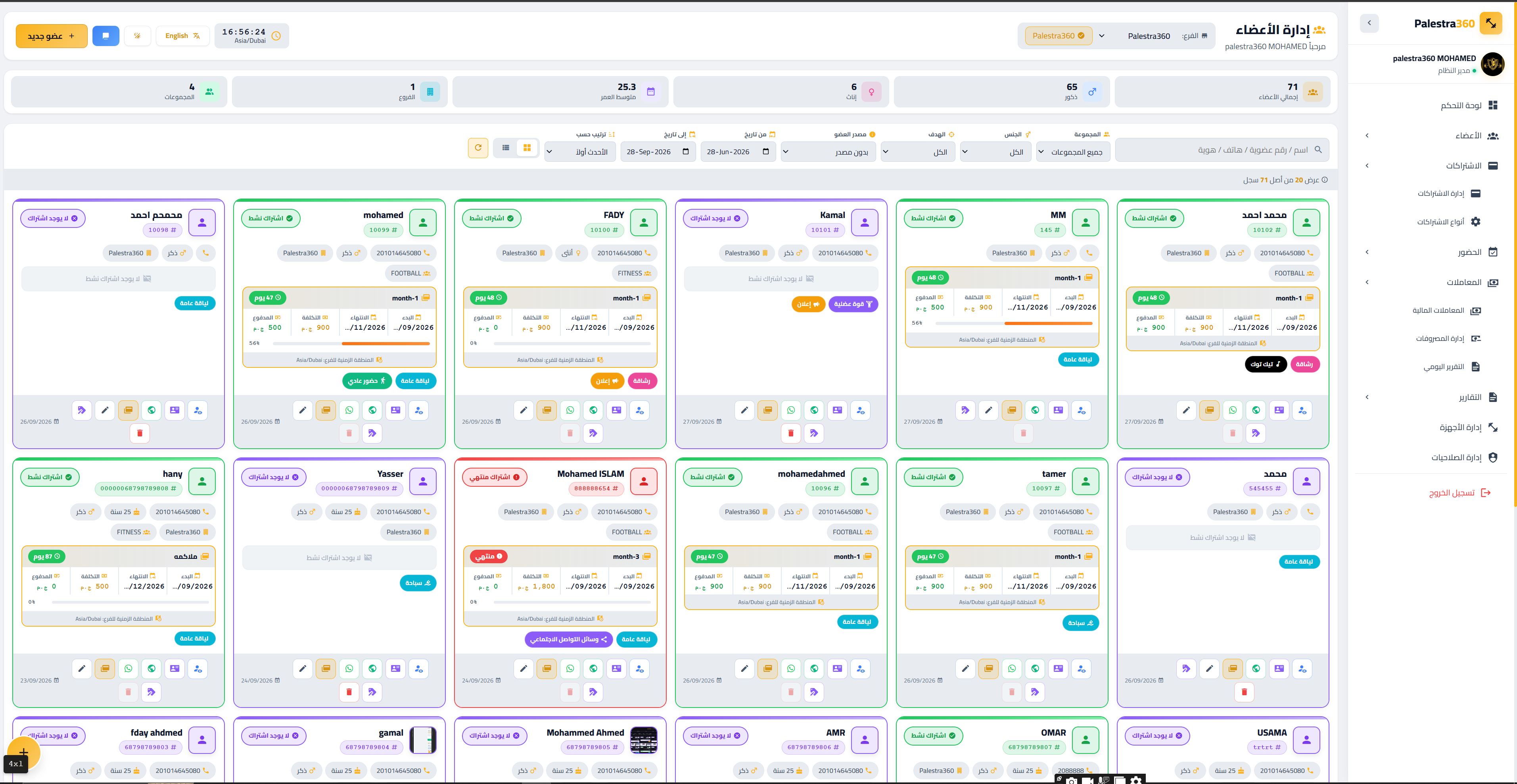
Task: Click the globe icon on mohamed's card
Action: [x=372, y=410]
